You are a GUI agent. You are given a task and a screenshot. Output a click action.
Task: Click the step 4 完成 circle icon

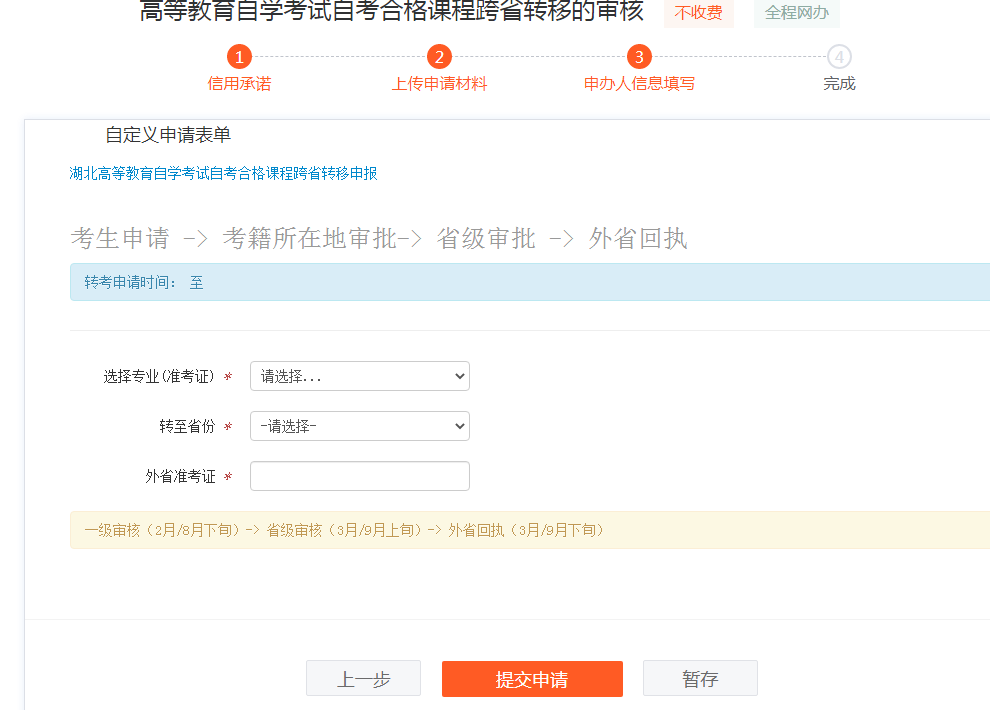click(x=838, y=57)
